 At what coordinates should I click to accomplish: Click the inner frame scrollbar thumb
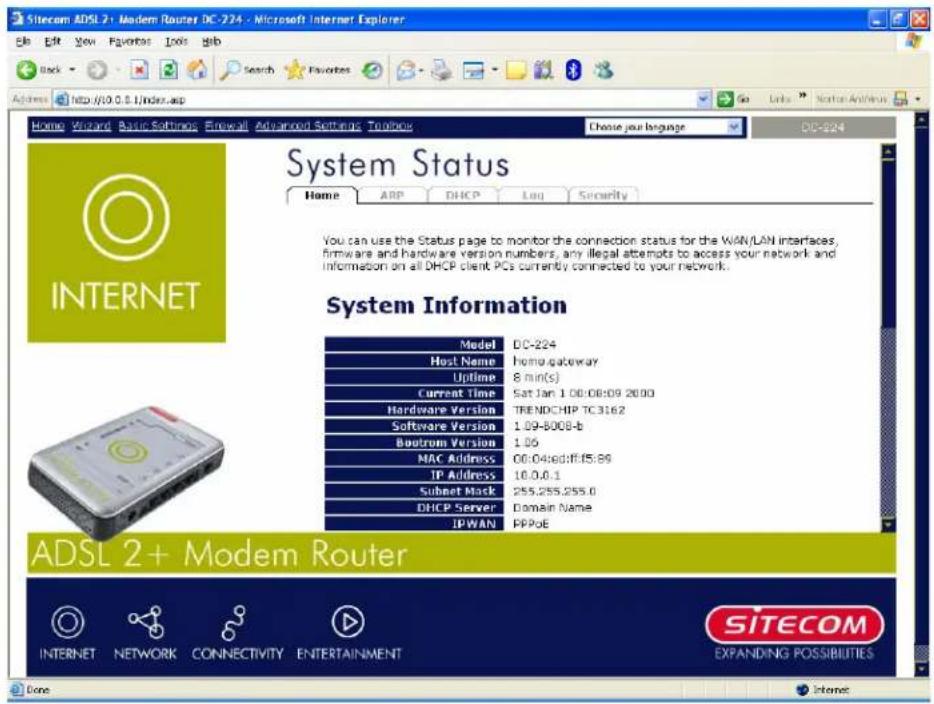point(888,422)
